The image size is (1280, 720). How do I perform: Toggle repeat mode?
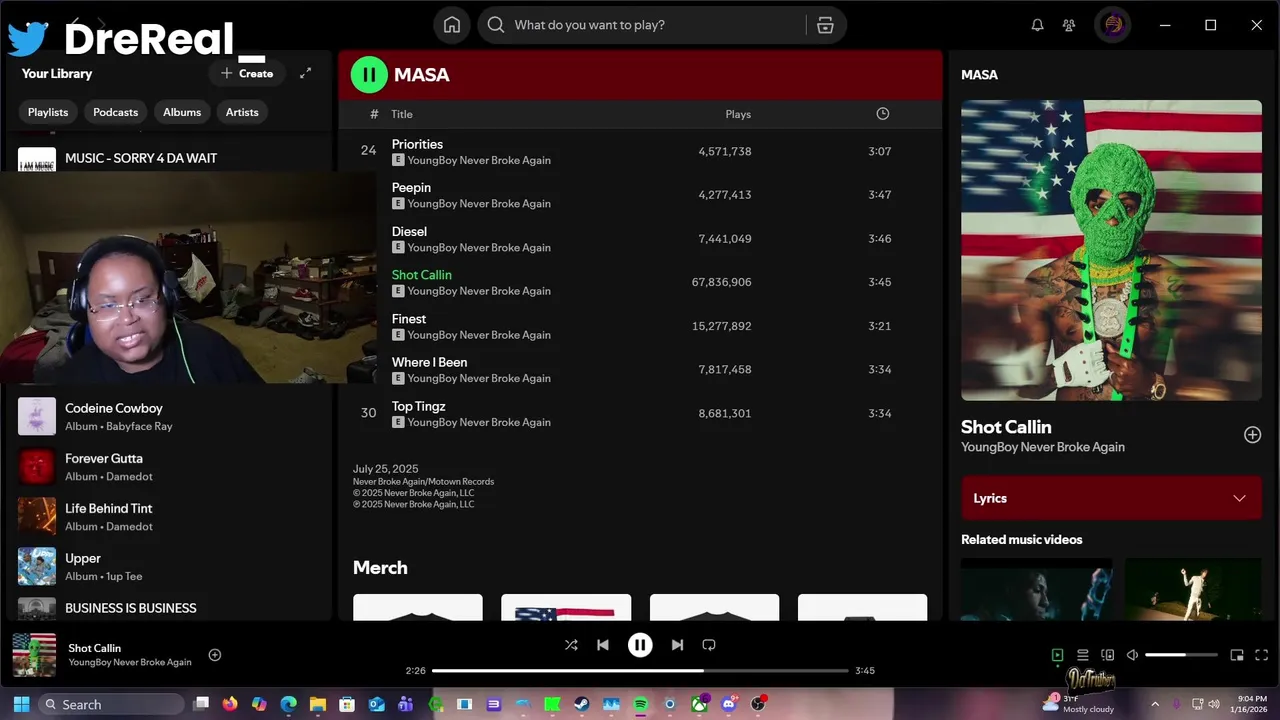click(709, 645)
